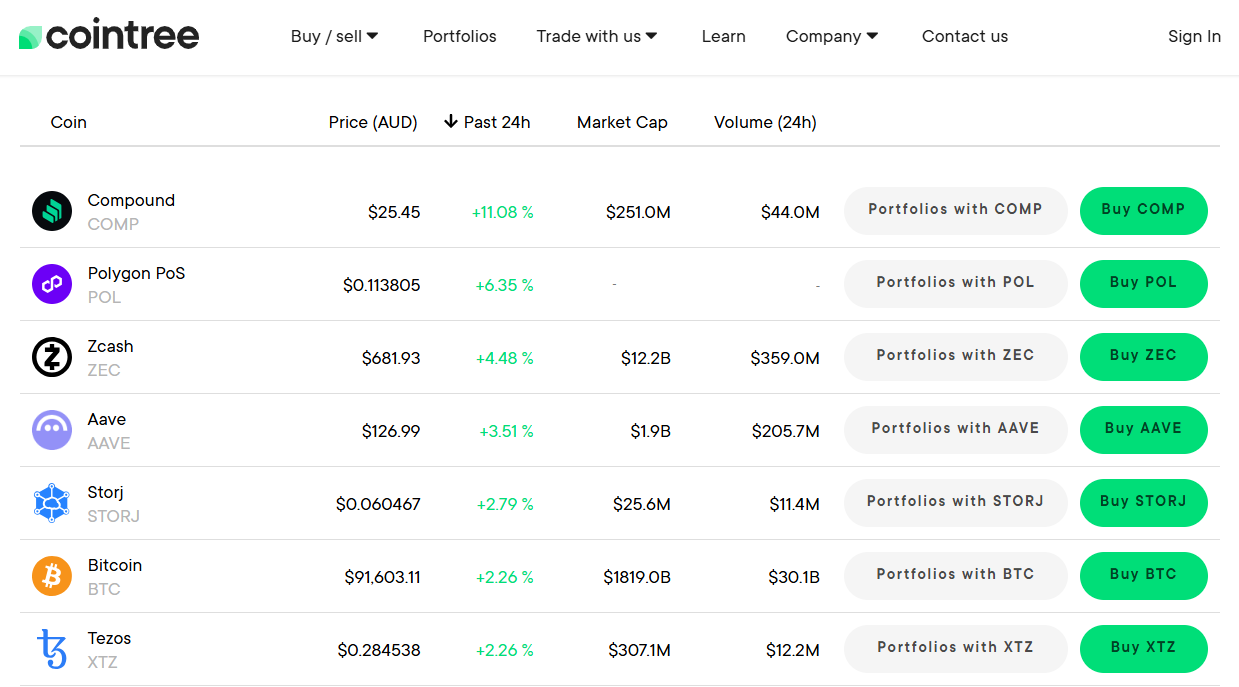Select the Storj coin name
Image resolution: width=1239 pixels, height=687 pixels.
point(106,492)
